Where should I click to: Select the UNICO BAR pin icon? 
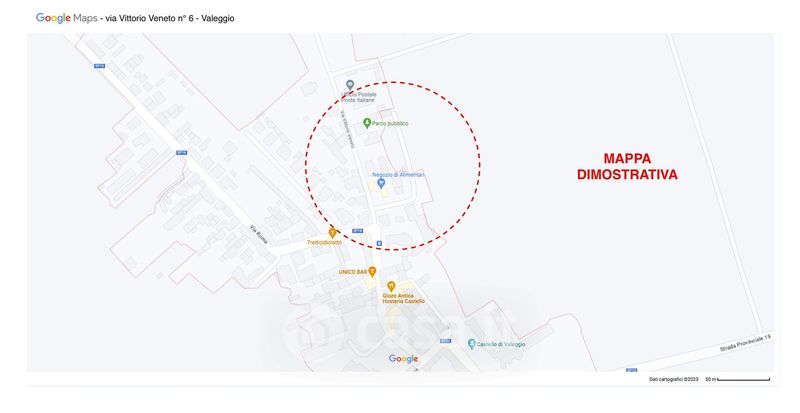372,272
